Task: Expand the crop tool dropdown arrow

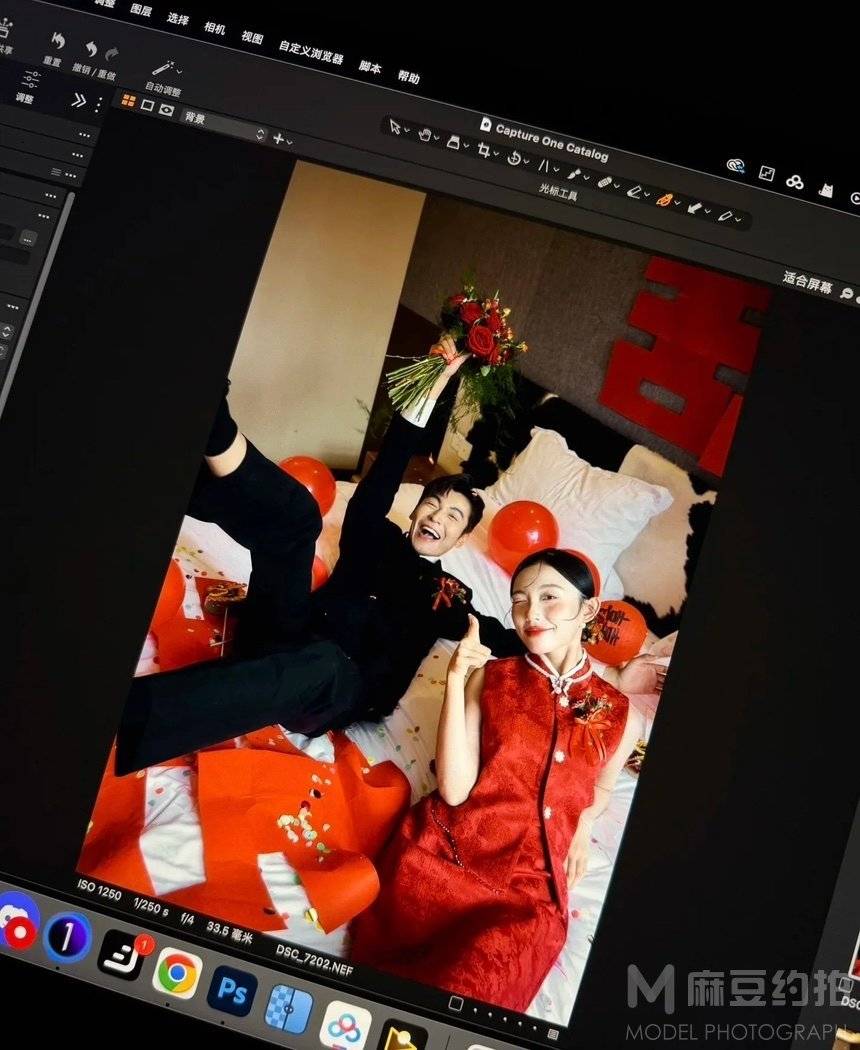Action: (496, 154)
